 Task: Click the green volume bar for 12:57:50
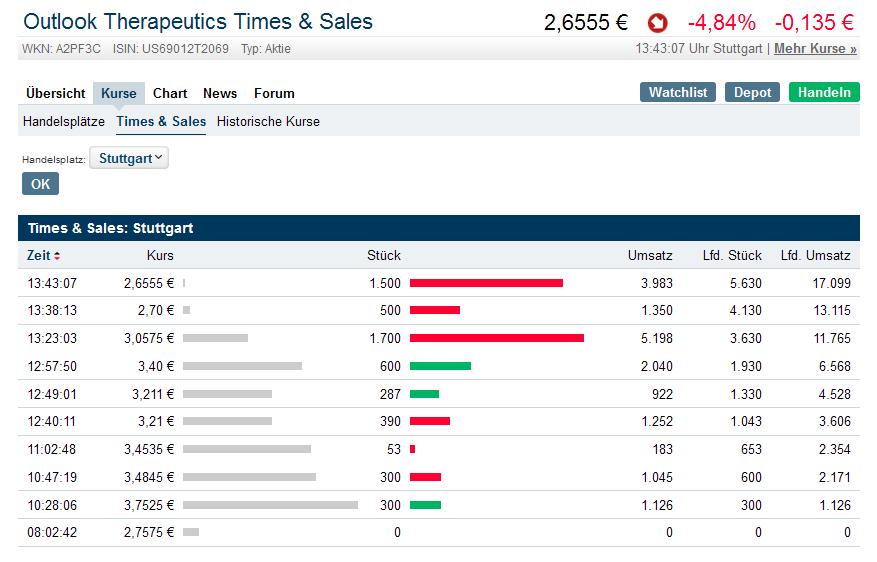tap(440, 366)
